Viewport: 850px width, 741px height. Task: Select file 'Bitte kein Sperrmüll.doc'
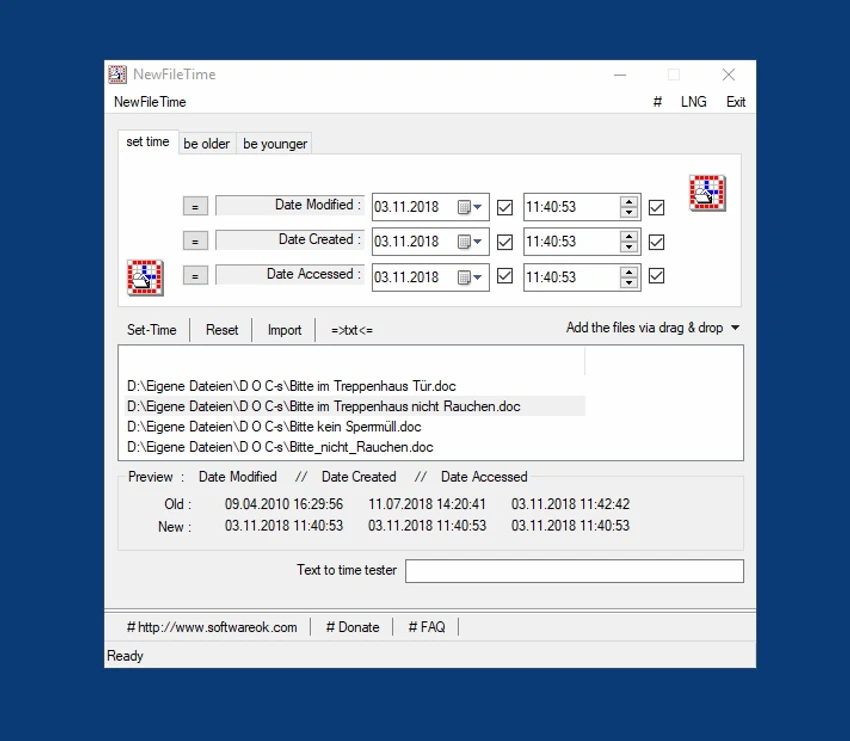(355, 427)
